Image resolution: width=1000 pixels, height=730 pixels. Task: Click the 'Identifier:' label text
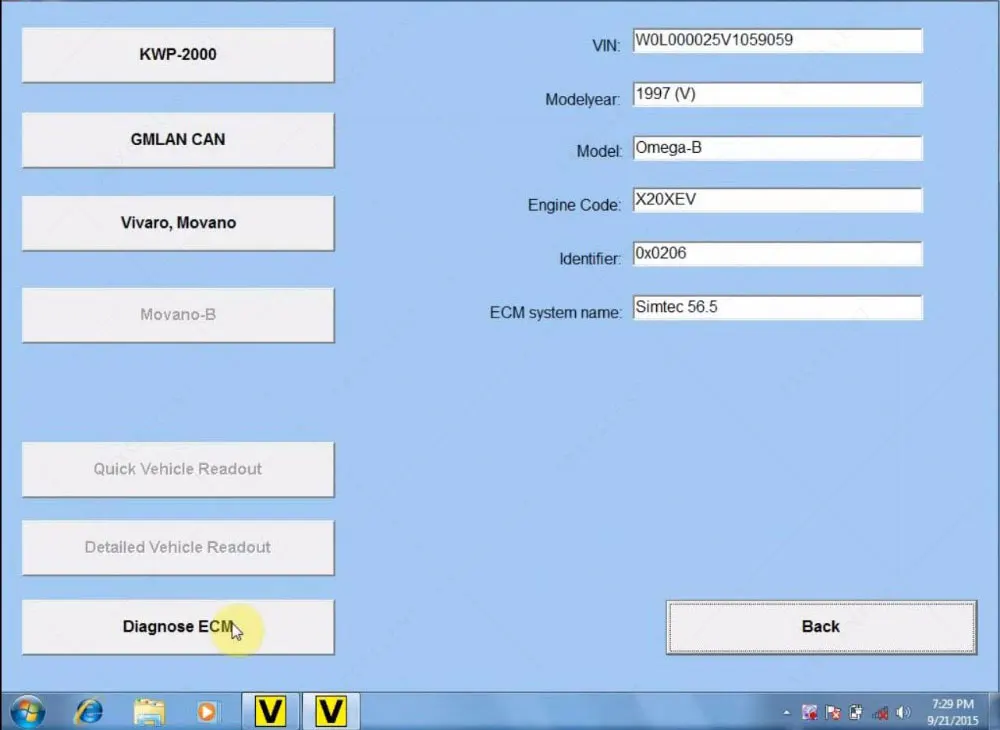[590, 259]
